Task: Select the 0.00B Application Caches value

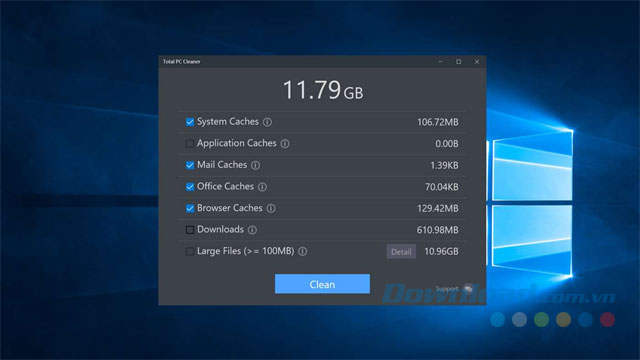Action: pos(447,144)
